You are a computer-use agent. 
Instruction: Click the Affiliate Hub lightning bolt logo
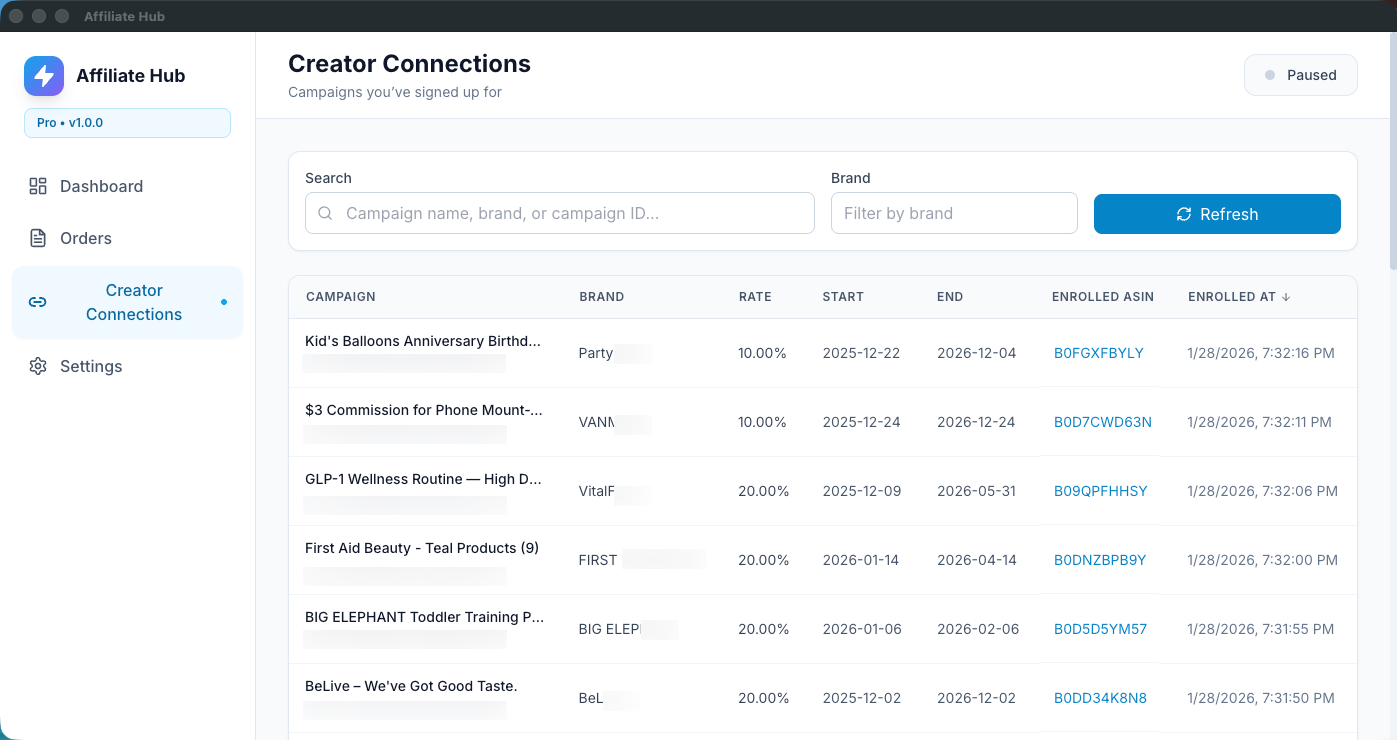coord(44,76)
